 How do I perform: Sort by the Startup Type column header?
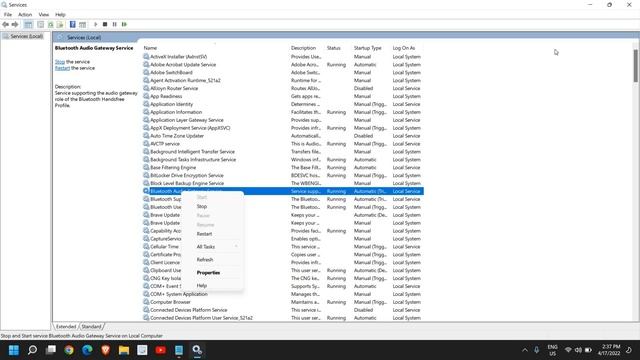pos(367,48)
